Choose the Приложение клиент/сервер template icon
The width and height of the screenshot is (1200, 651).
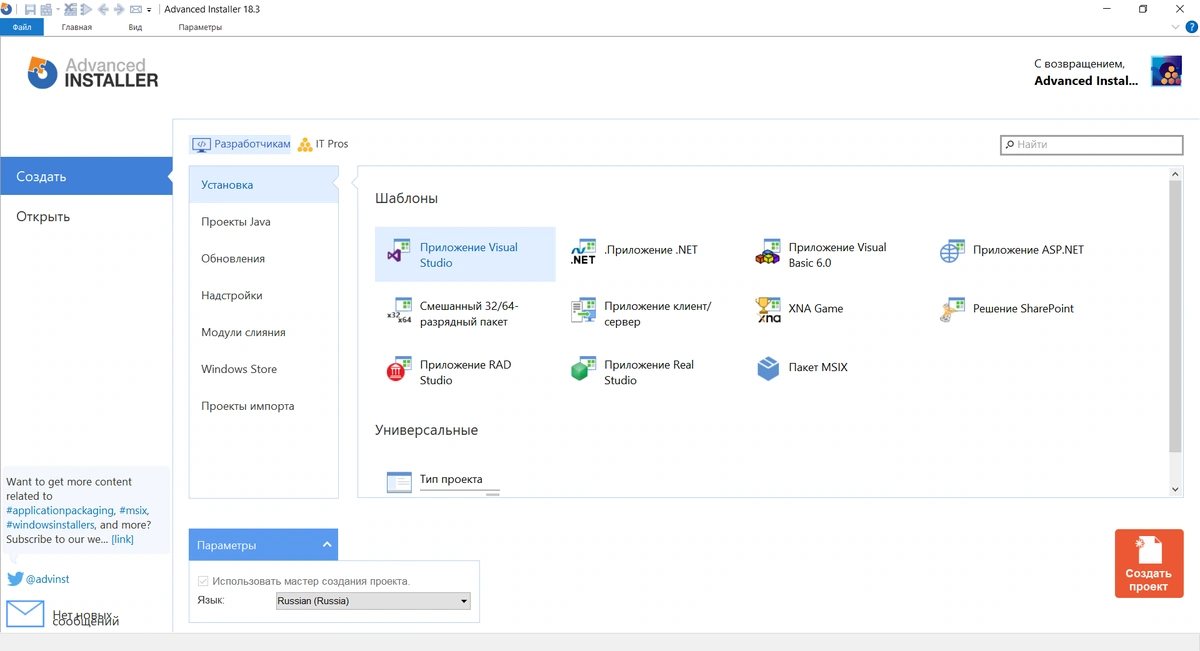click(x=583, y=311)
